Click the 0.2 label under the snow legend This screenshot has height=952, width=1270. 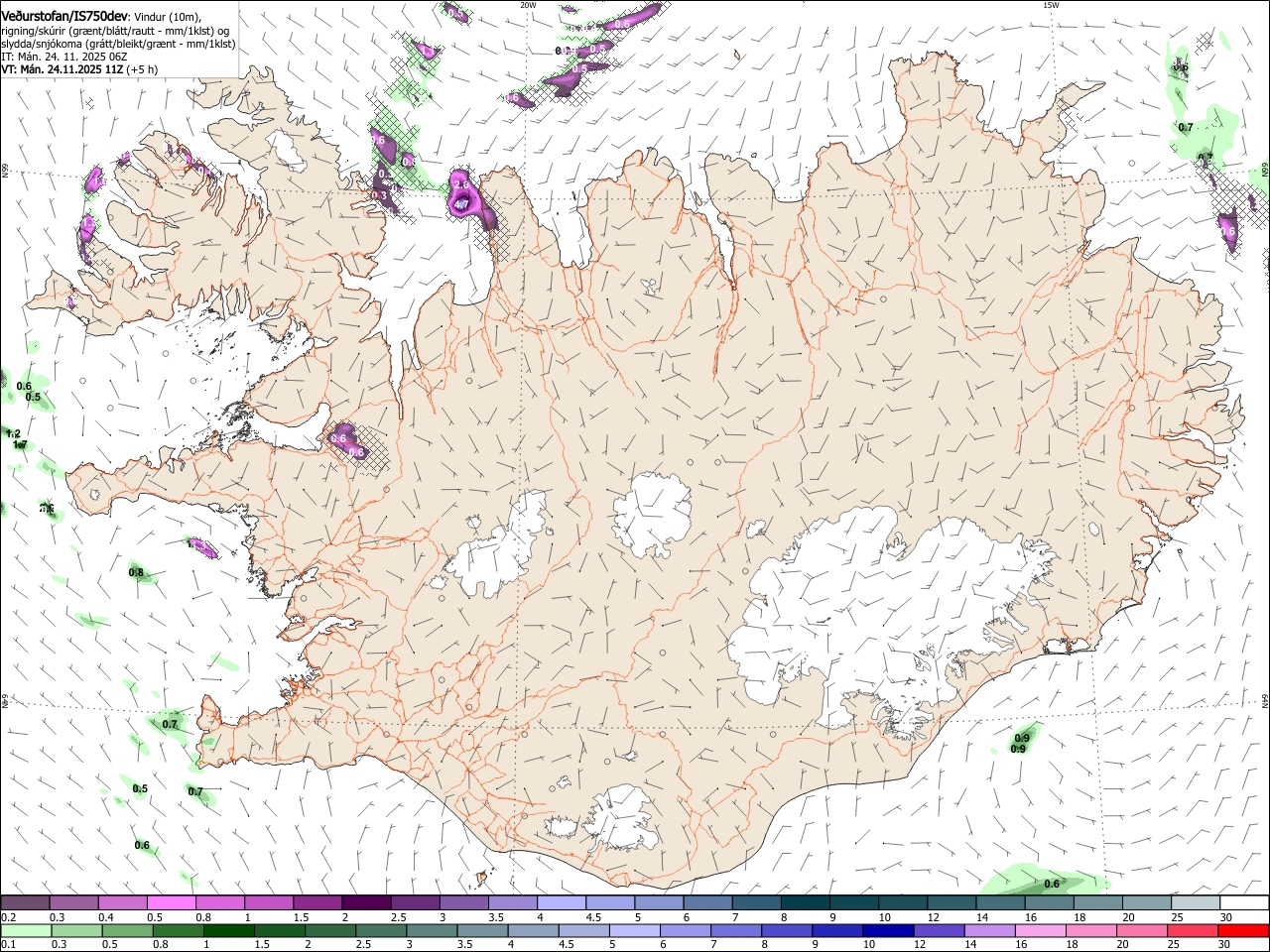point(8,917)
